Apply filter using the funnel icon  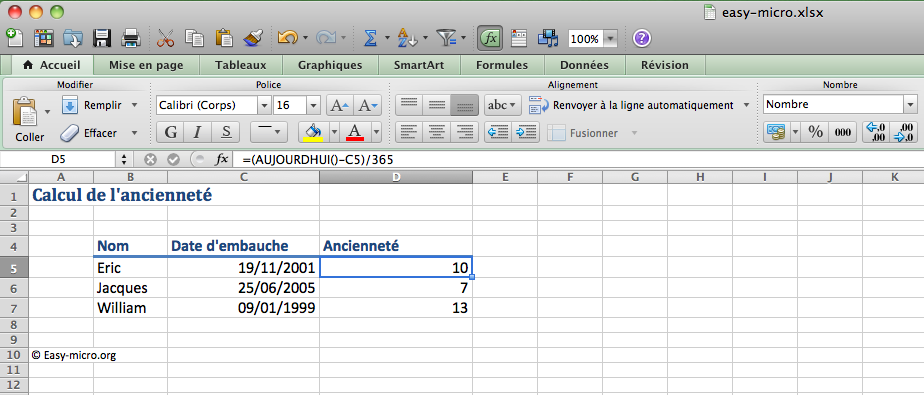click(x=446, y=38)
